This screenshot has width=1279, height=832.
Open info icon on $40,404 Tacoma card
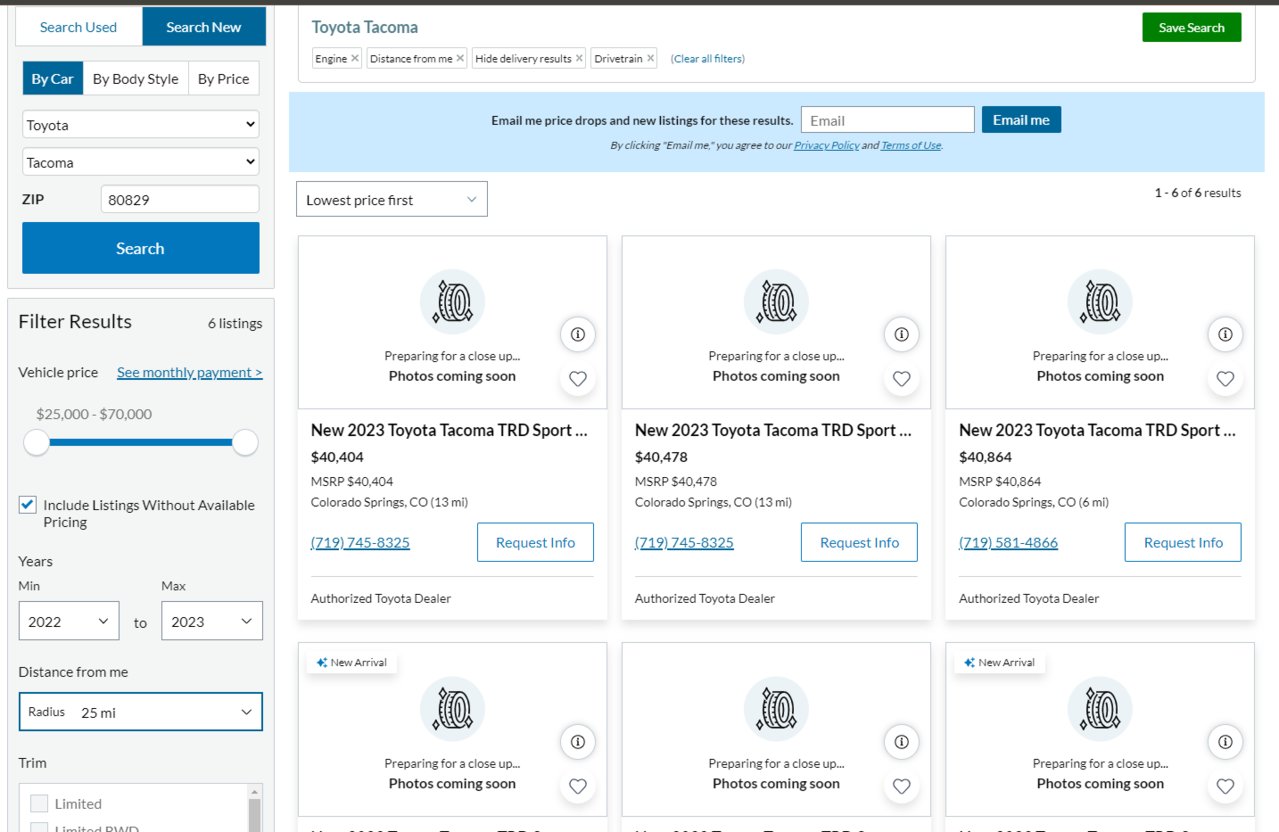tap(577, 334)
